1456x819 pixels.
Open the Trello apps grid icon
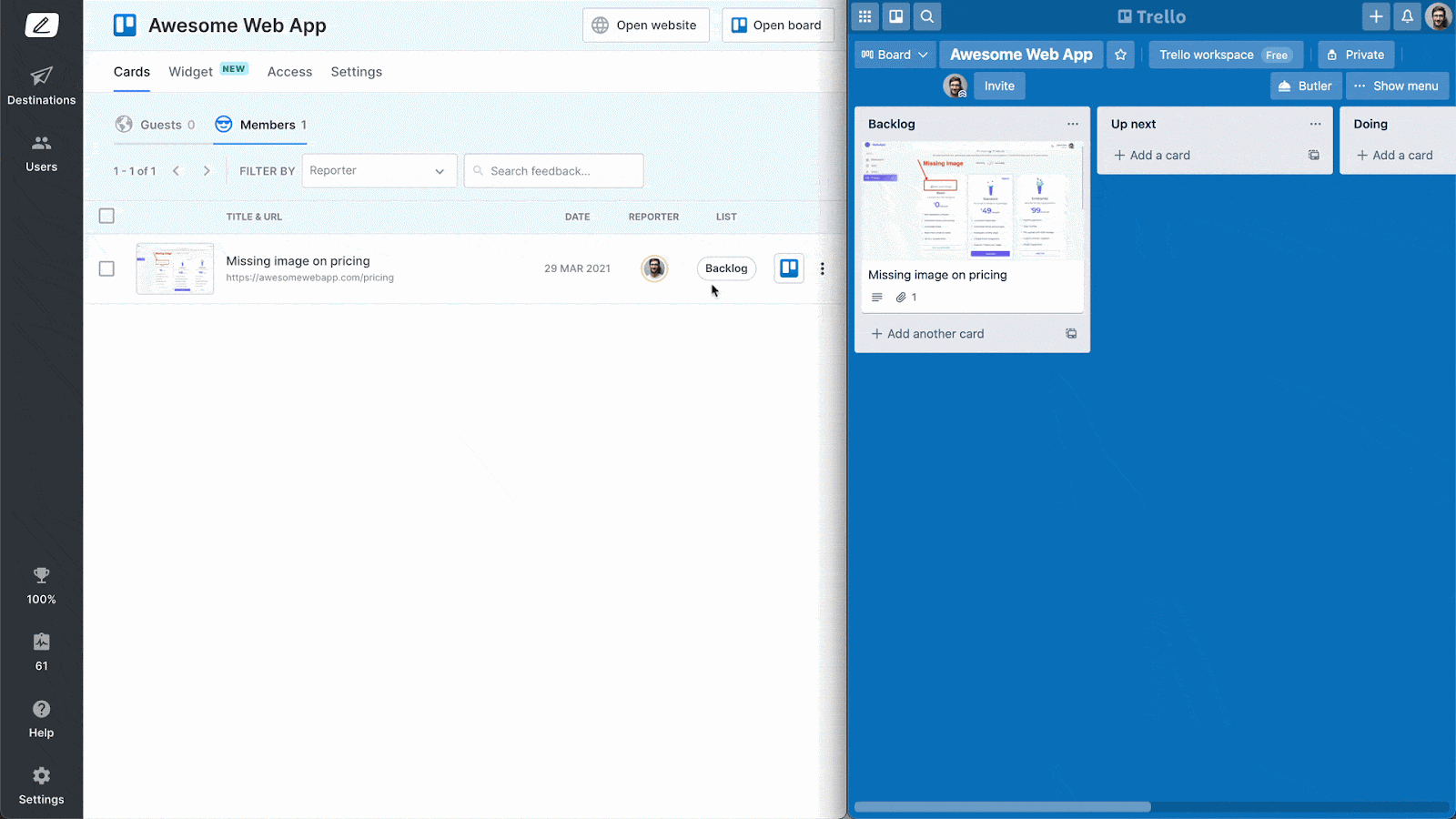coord(865,16)
